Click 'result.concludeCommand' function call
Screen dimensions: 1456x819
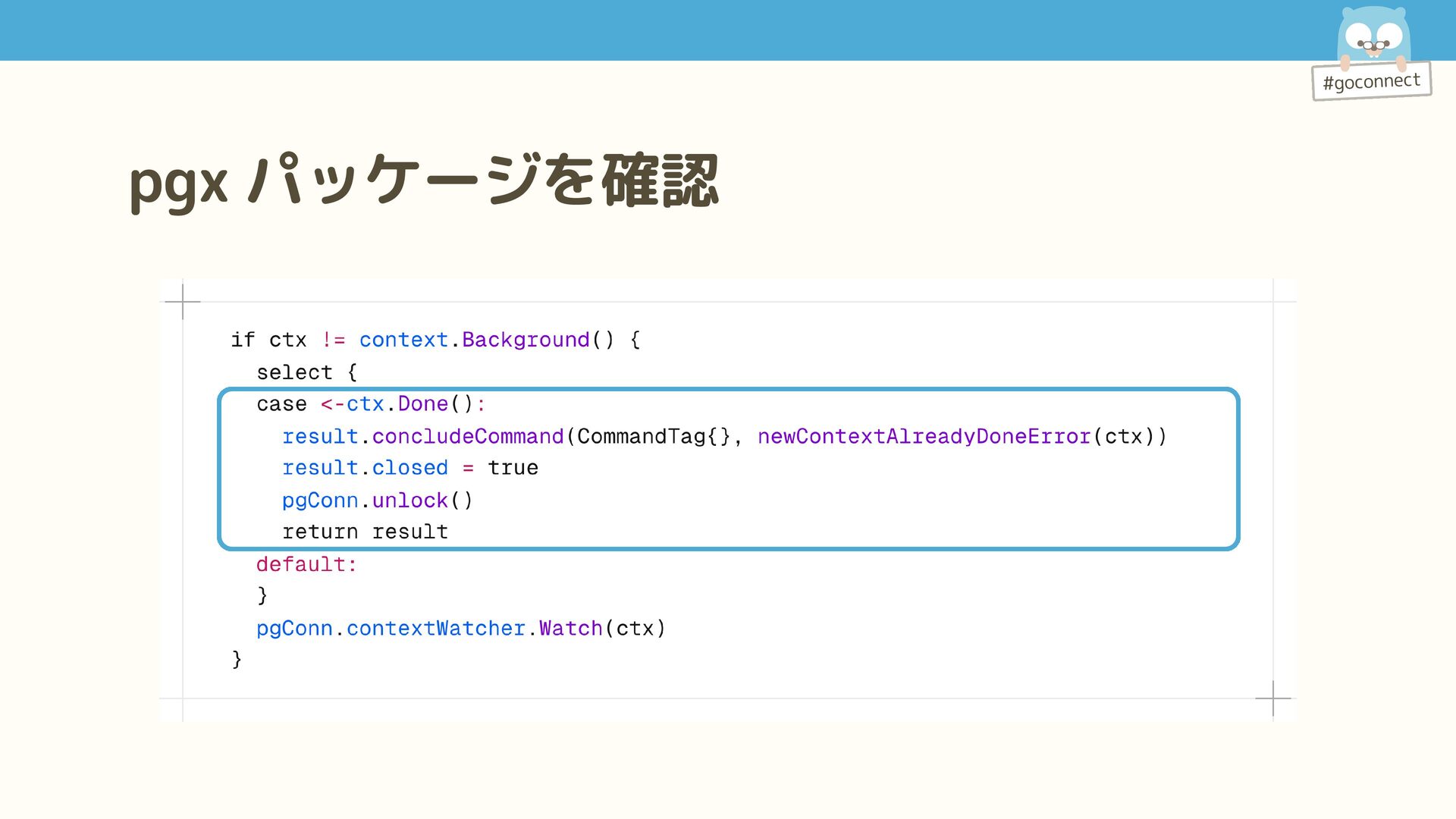click(x=422, y=437)
